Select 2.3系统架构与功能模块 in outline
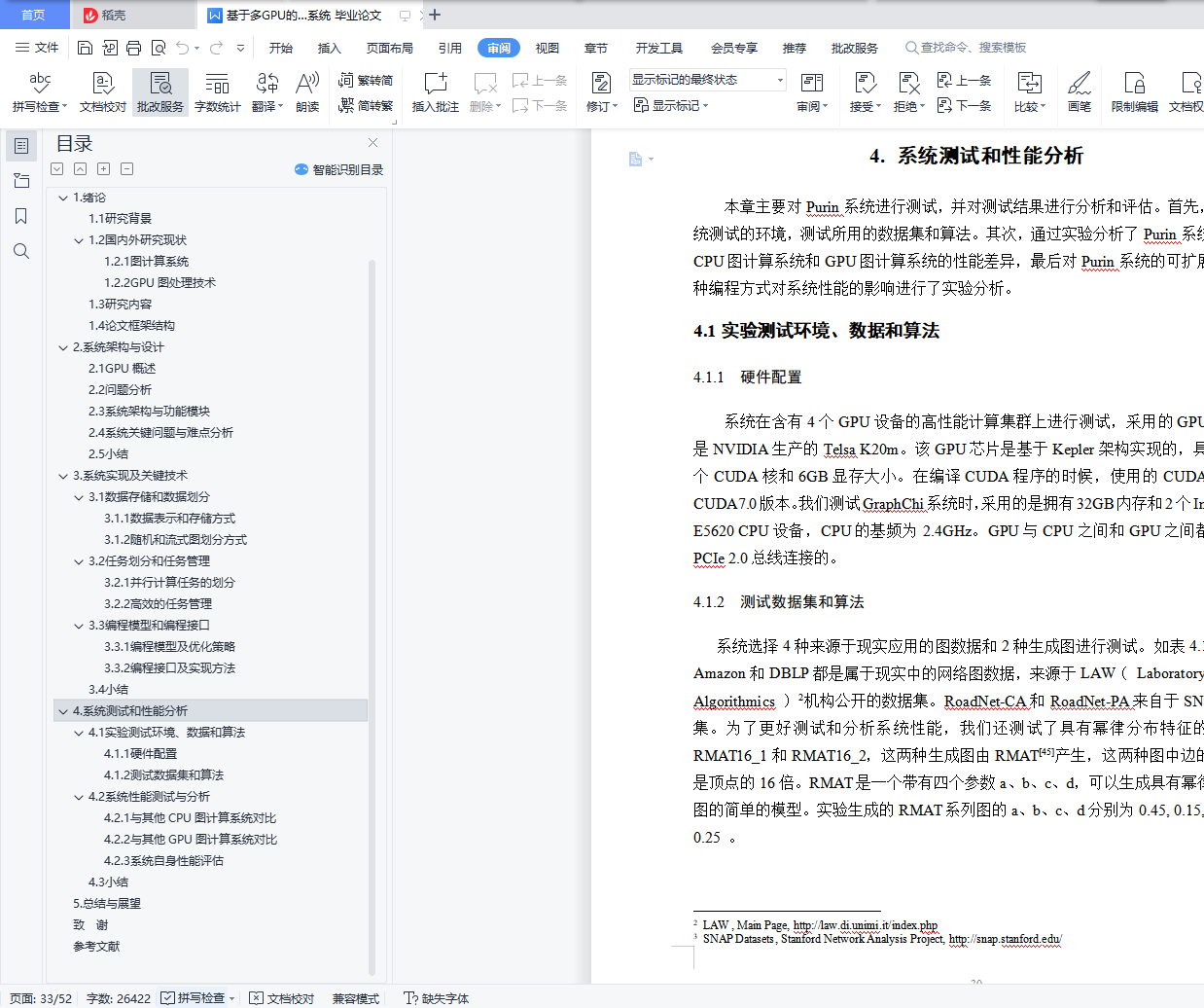 (149, 412)
